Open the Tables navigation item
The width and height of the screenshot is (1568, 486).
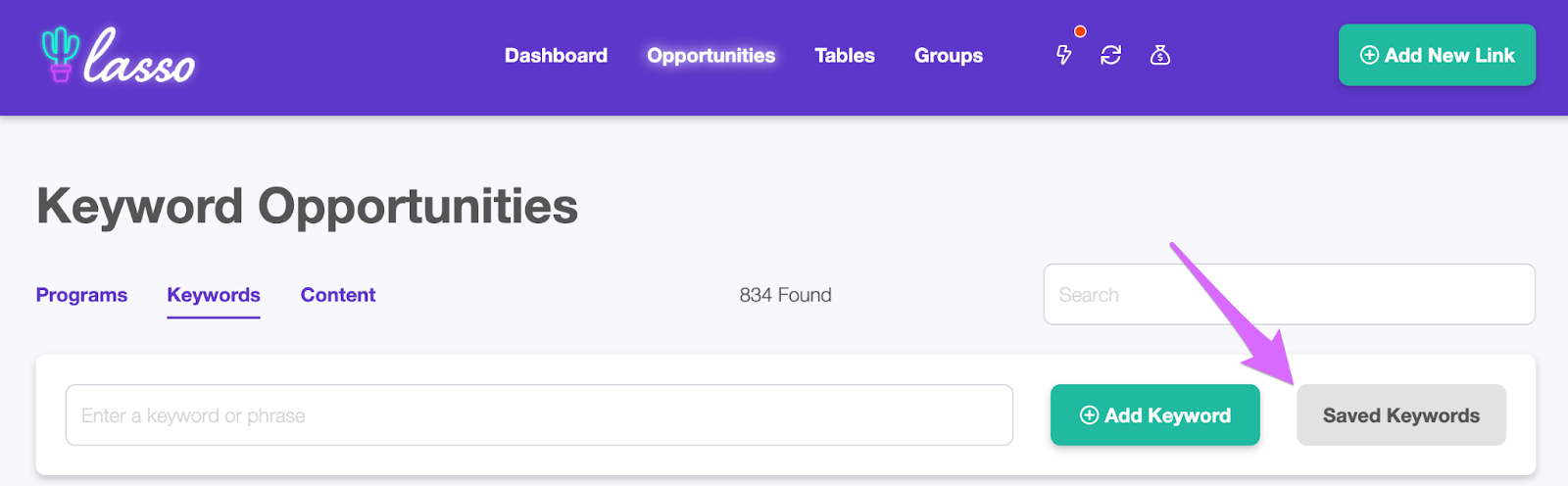[845, 56]
